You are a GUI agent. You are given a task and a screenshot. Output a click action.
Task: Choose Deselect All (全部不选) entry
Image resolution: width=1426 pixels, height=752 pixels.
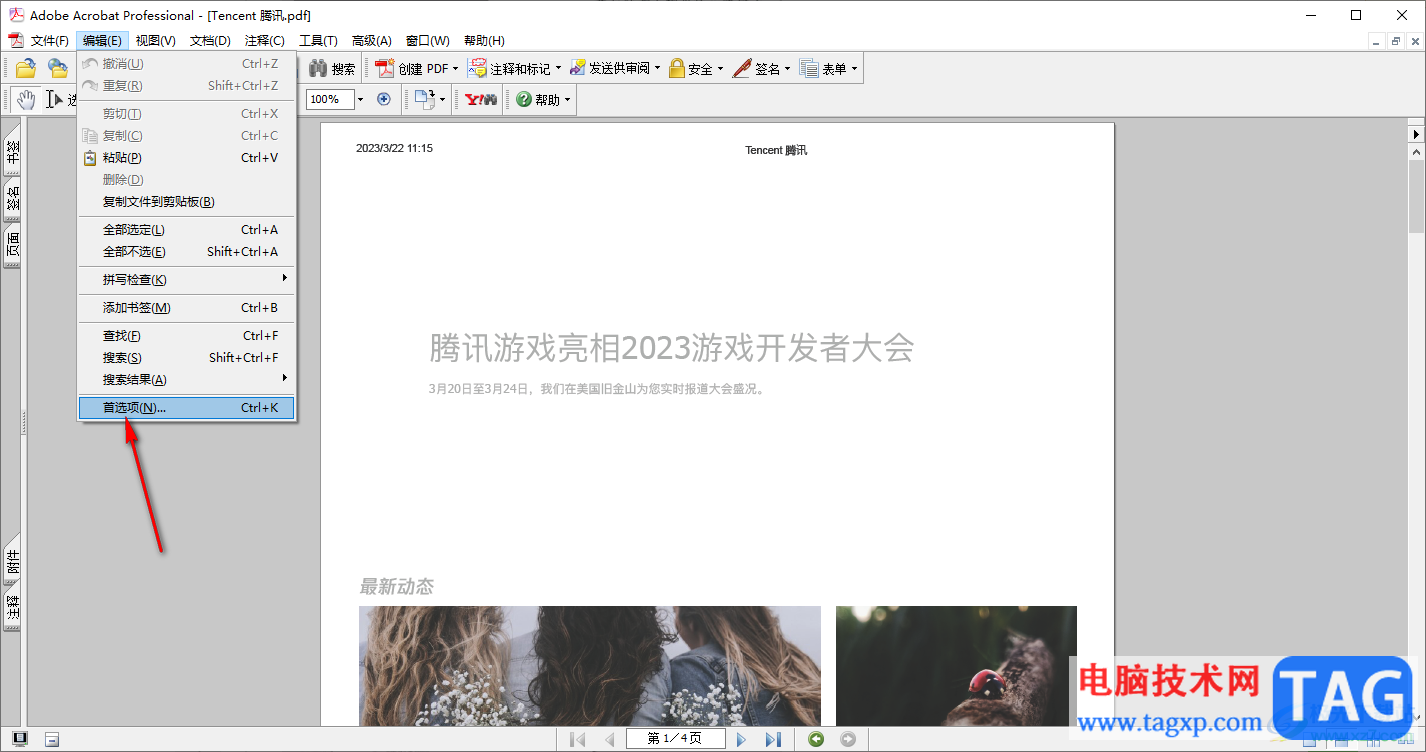186,251
